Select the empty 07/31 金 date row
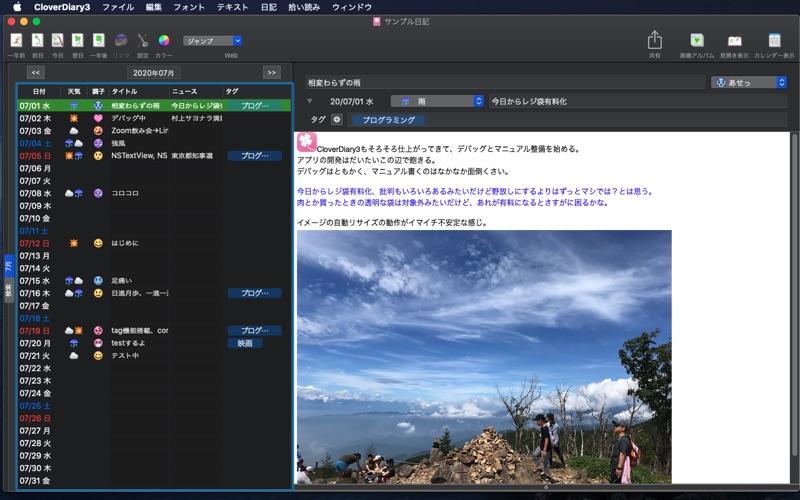Image resolution: width=800 pixels, height=500 pixels. pos(155,481)
